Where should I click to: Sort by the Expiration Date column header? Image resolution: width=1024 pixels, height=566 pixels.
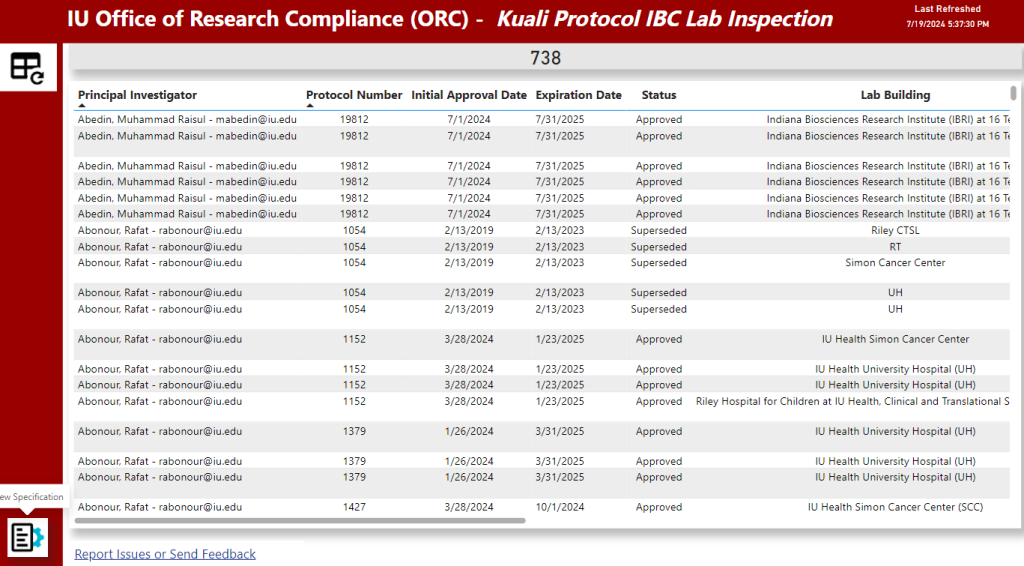point(578,95)
